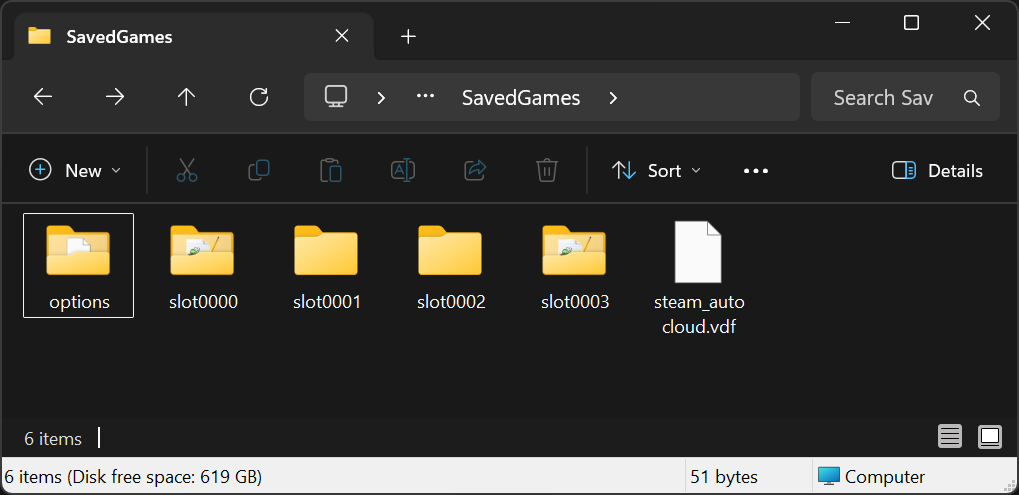Show hidden path via ellipsis in address bar
Screen dimensions: 1019x495
(425, 95)
